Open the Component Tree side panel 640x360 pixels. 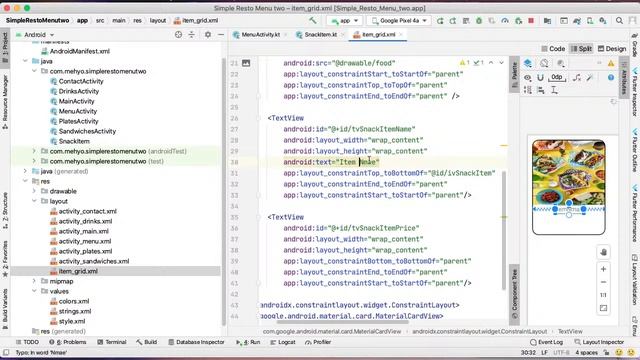pyautogui.click(x=514, y=293)
